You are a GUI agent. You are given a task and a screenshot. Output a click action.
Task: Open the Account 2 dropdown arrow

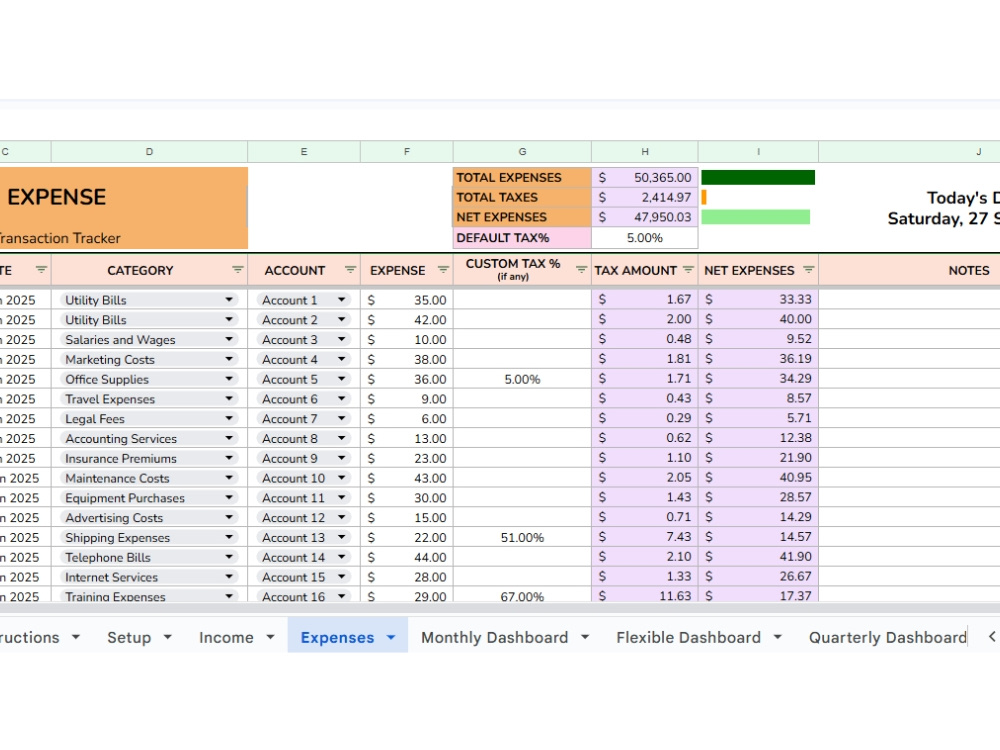click(342, 320)
